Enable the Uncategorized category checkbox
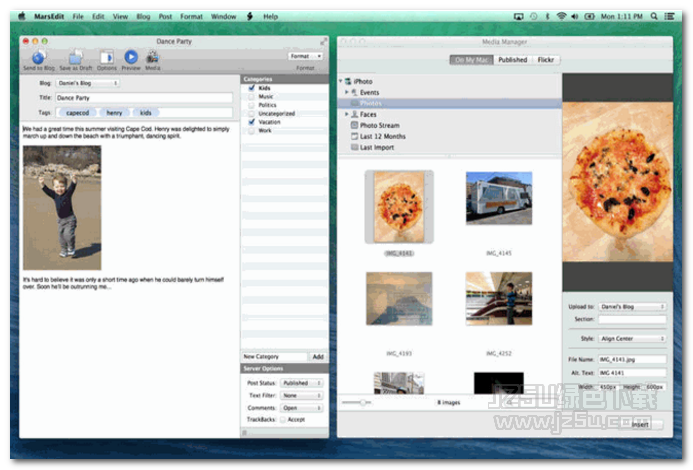 pos(251,113)
